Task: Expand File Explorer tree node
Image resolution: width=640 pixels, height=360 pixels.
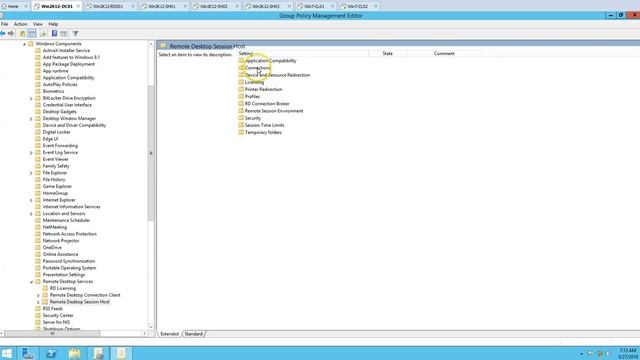Action: [x=31, y=173]
